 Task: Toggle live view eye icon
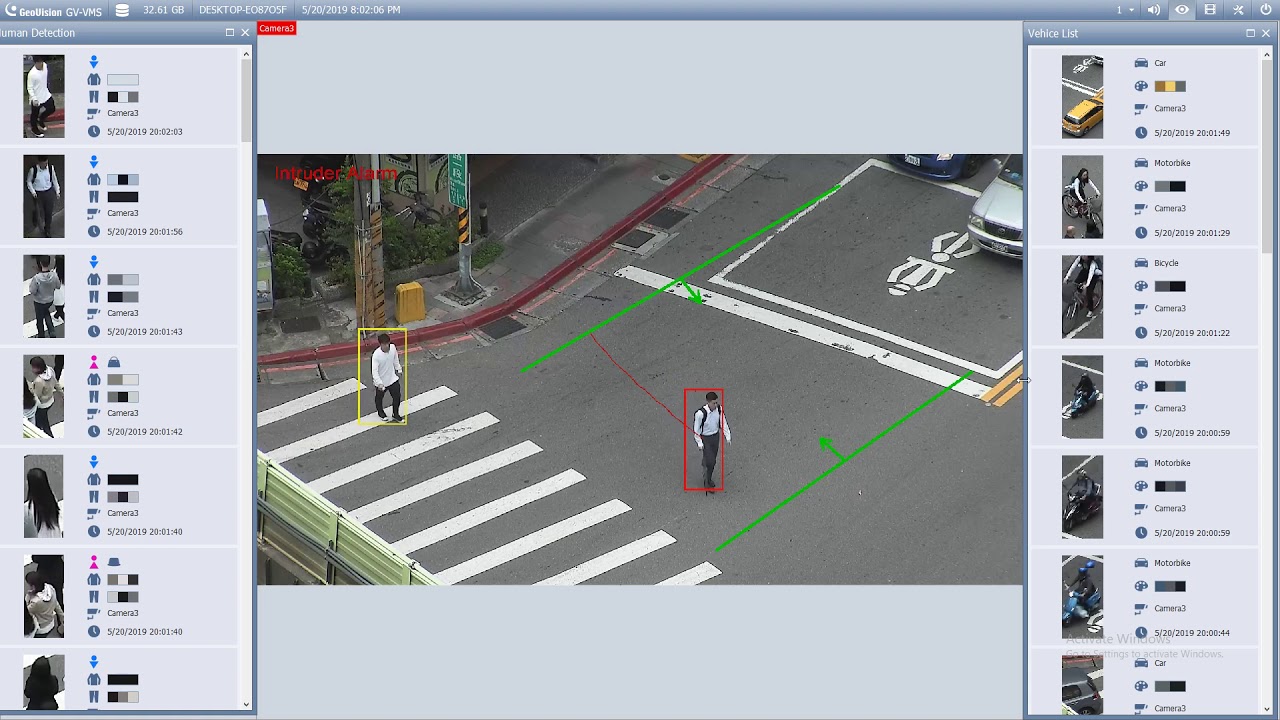click(1182, 10)
